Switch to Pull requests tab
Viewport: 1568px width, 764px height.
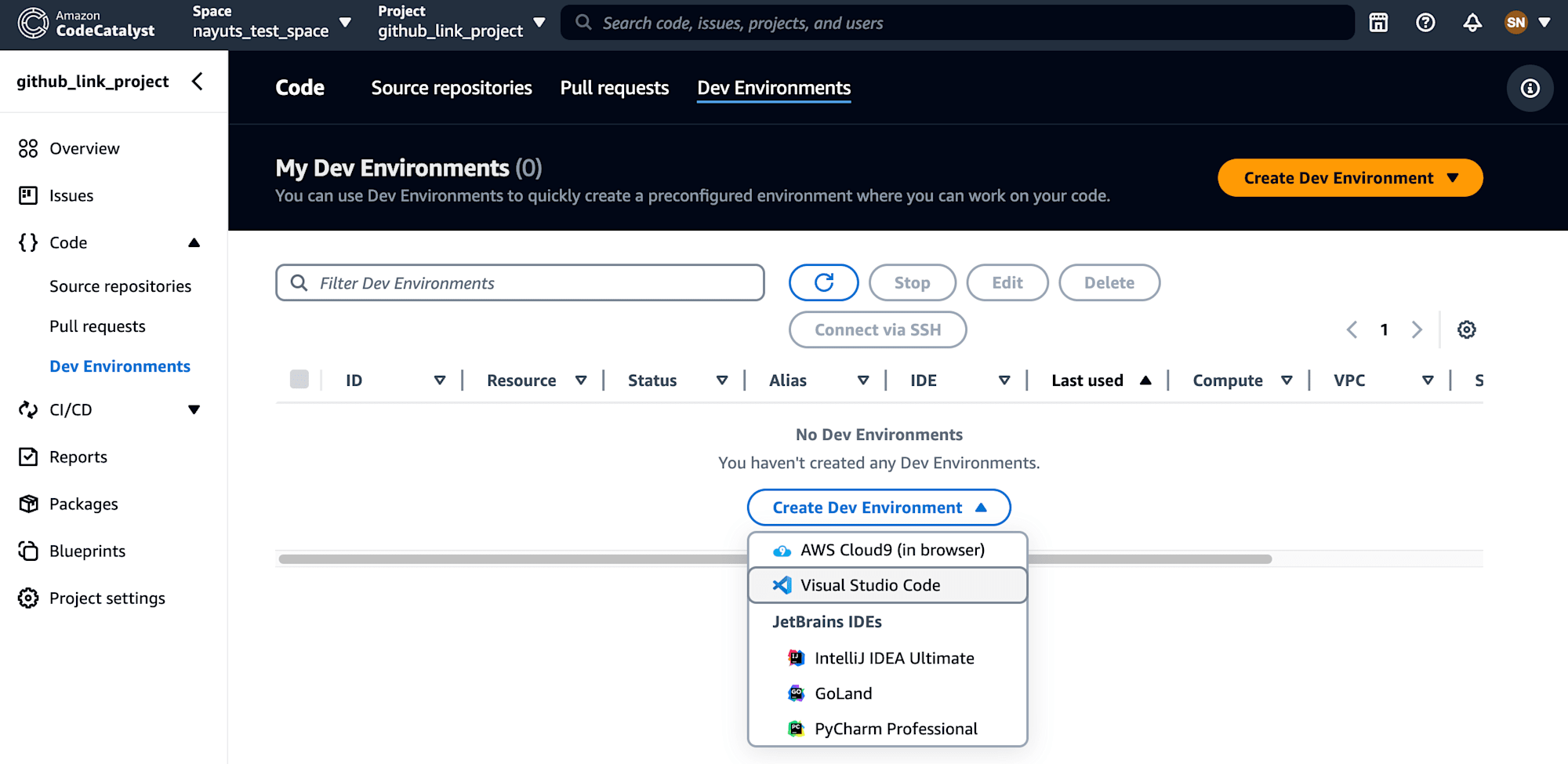pos(615,88)
